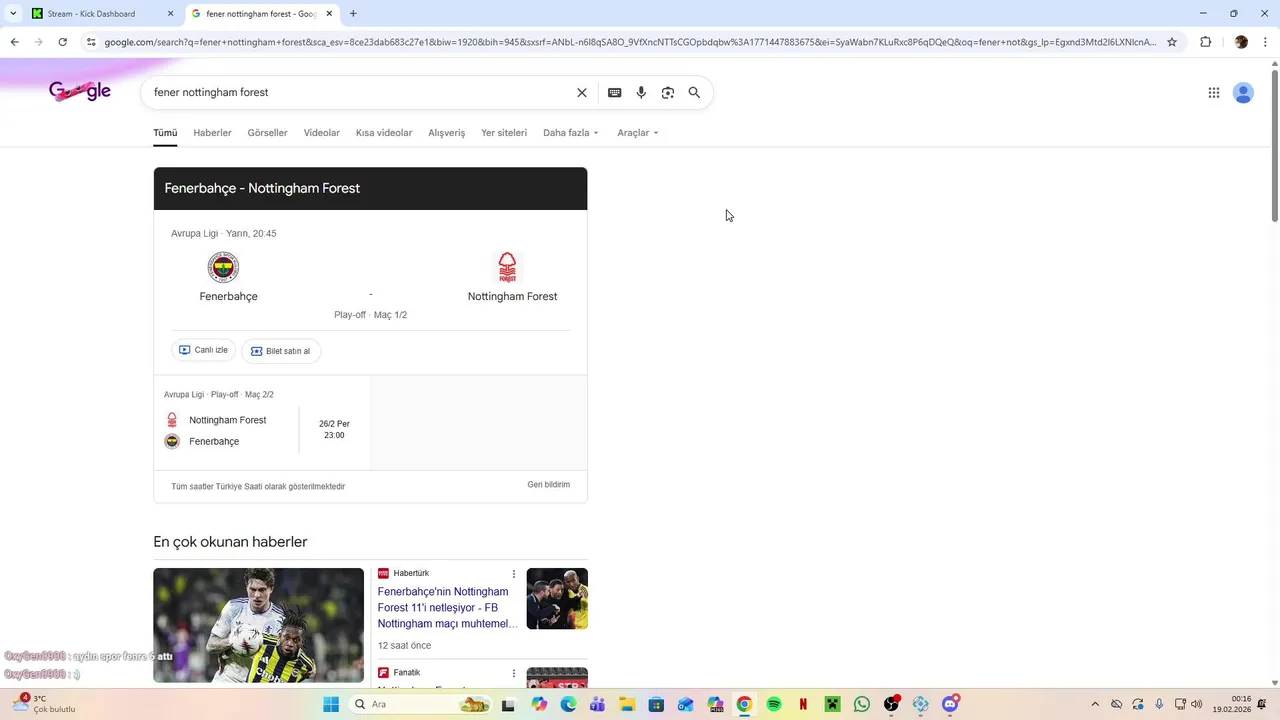The width and height of the screenshot is (1280, 720).
Task: Click the Nottingham Forest team crest
Action: point(507,267)
